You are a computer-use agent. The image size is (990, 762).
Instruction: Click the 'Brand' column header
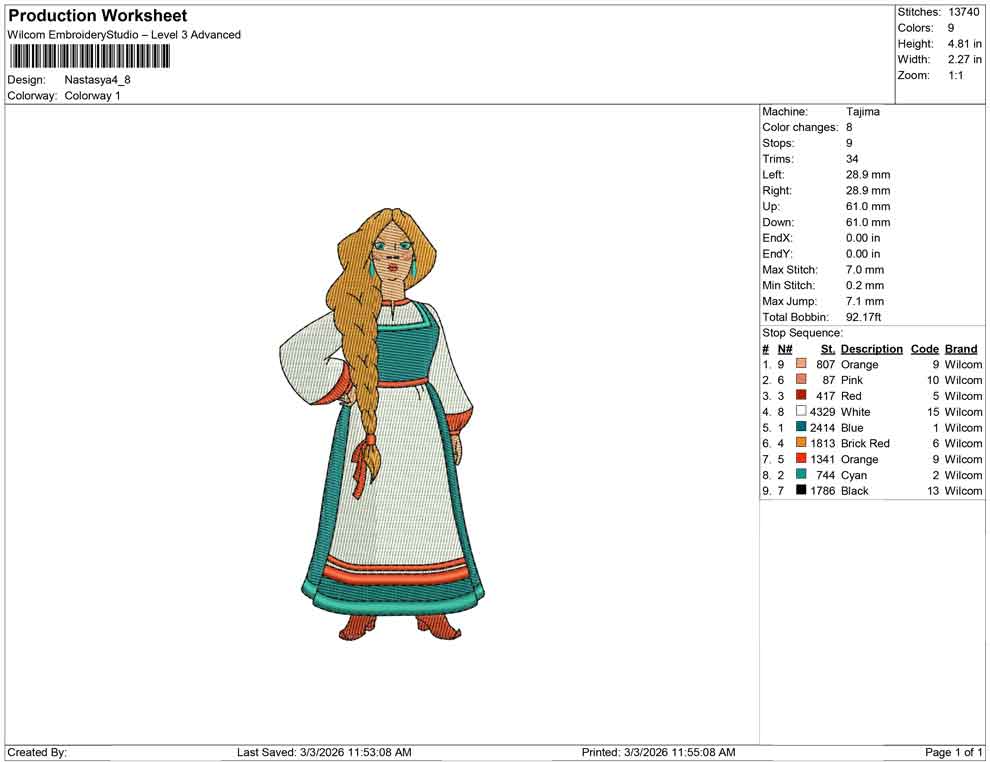coord(961,348)
